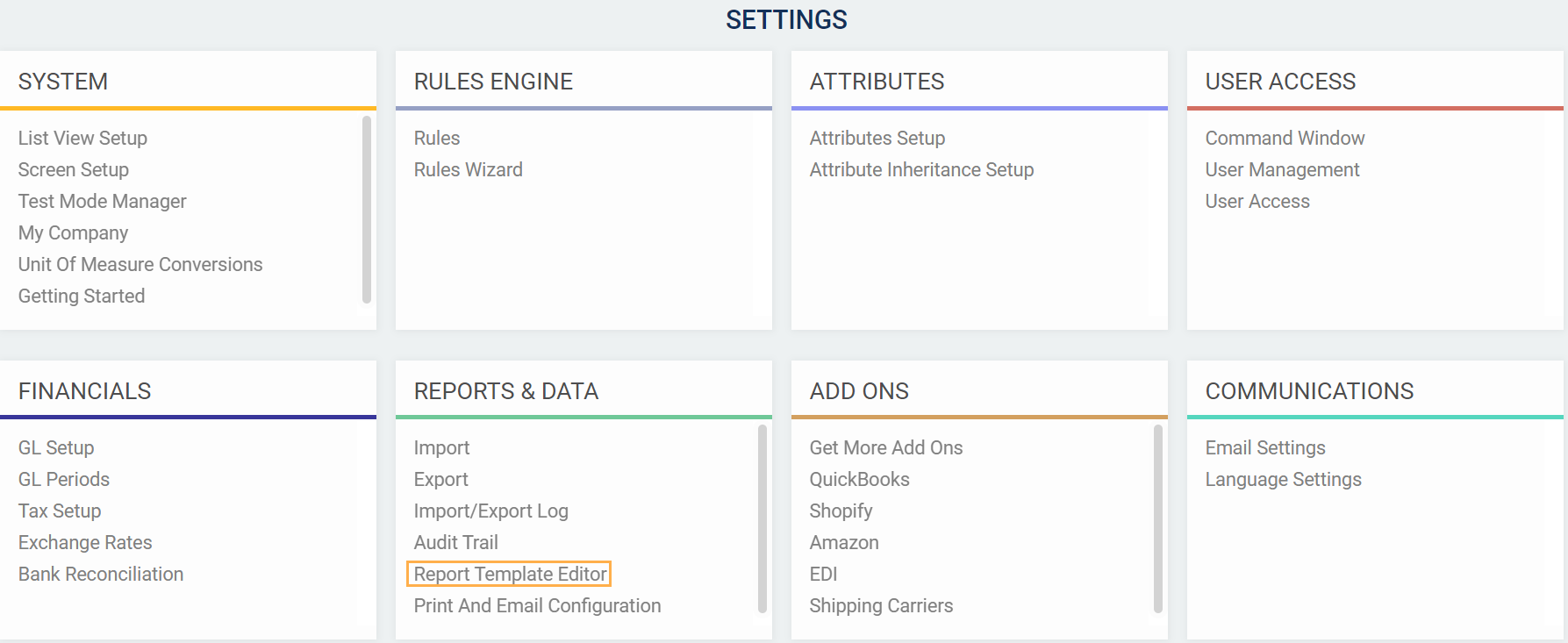
Task: Open Email Settings
Action: click(1264, 447)
